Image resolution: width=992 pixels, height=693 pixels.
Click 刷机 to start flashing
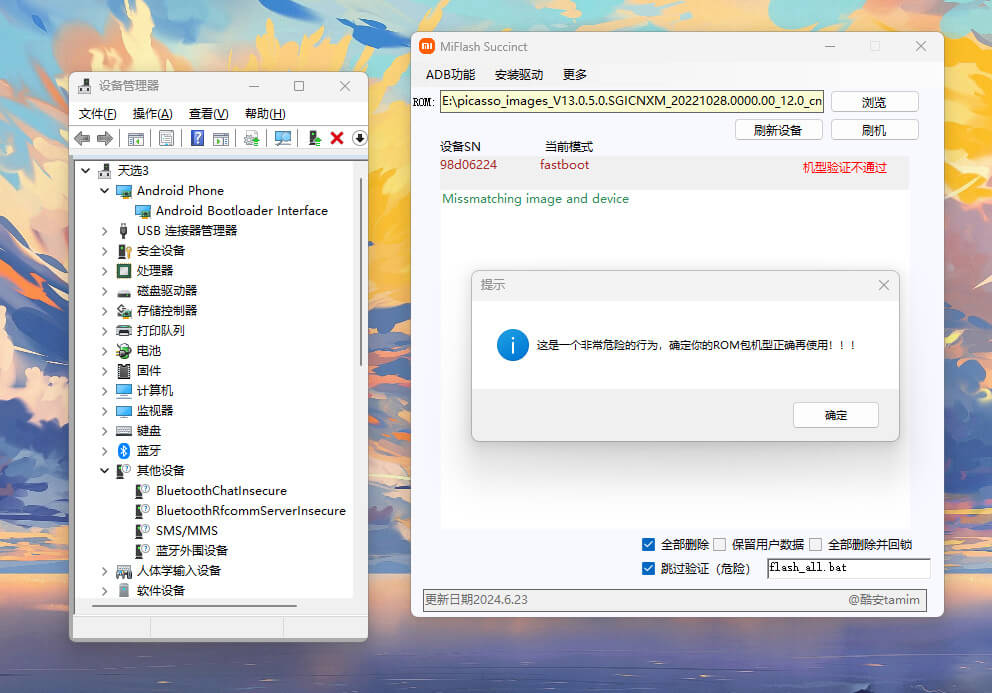click(x=875, y=130)
